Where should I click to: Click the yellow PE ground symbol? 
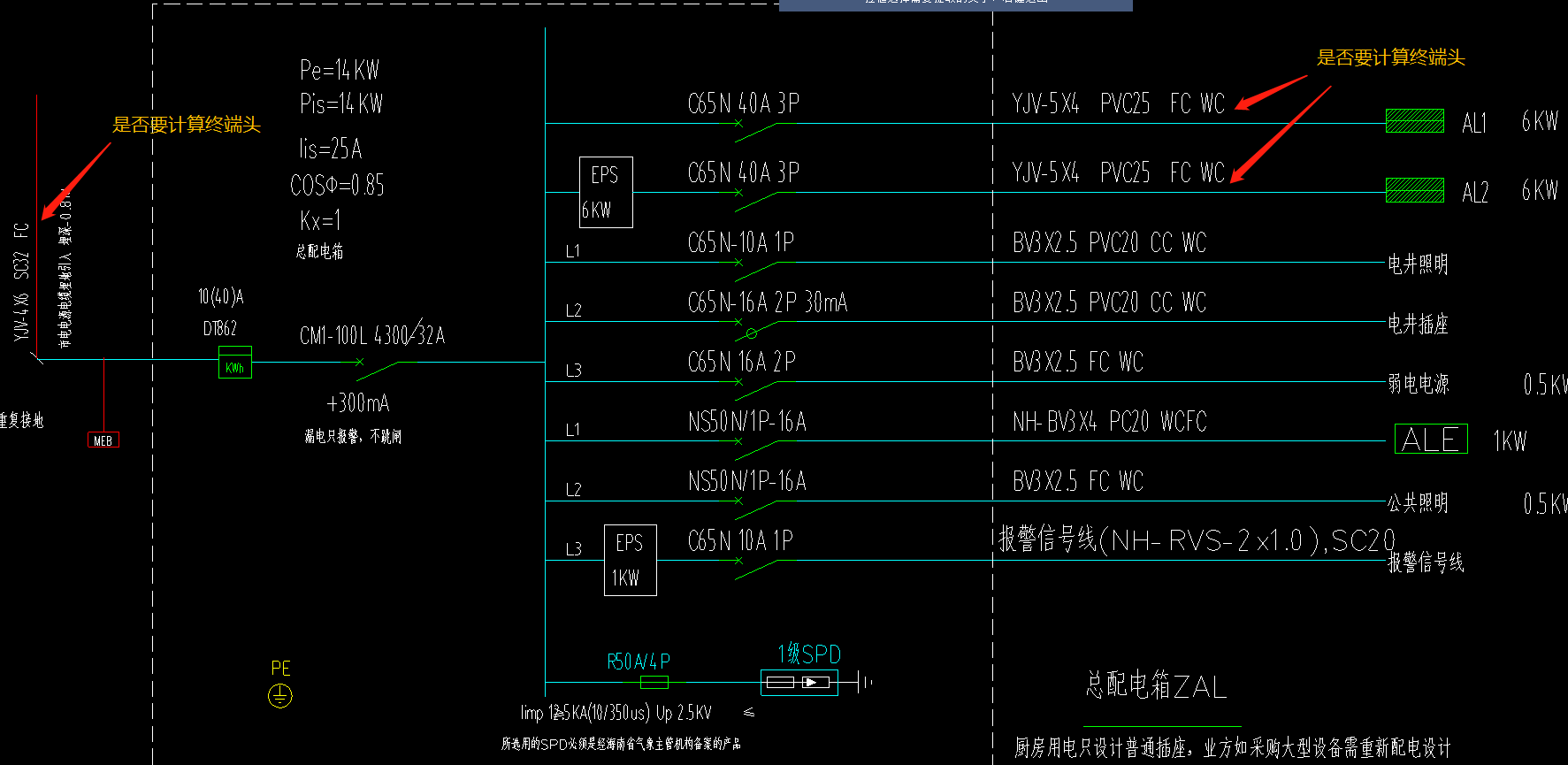(x=280, y=696)
